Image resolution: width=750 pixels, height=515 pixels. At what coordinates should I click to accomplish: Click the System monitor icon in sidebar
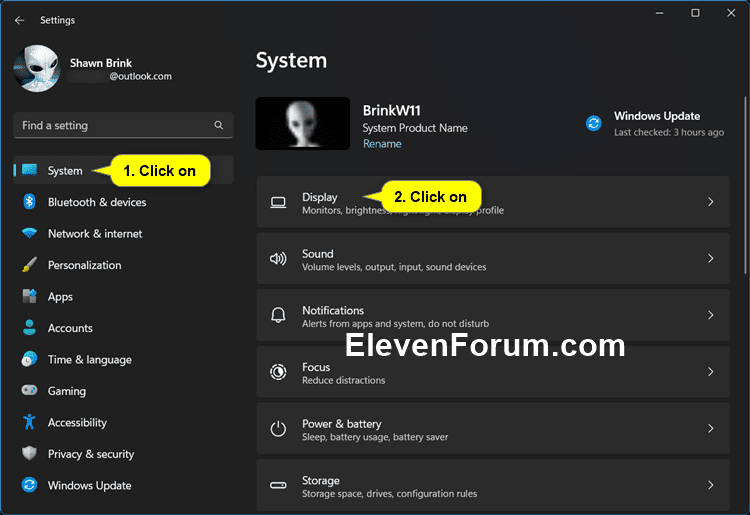pyautogui.click(x=30, y=170)
